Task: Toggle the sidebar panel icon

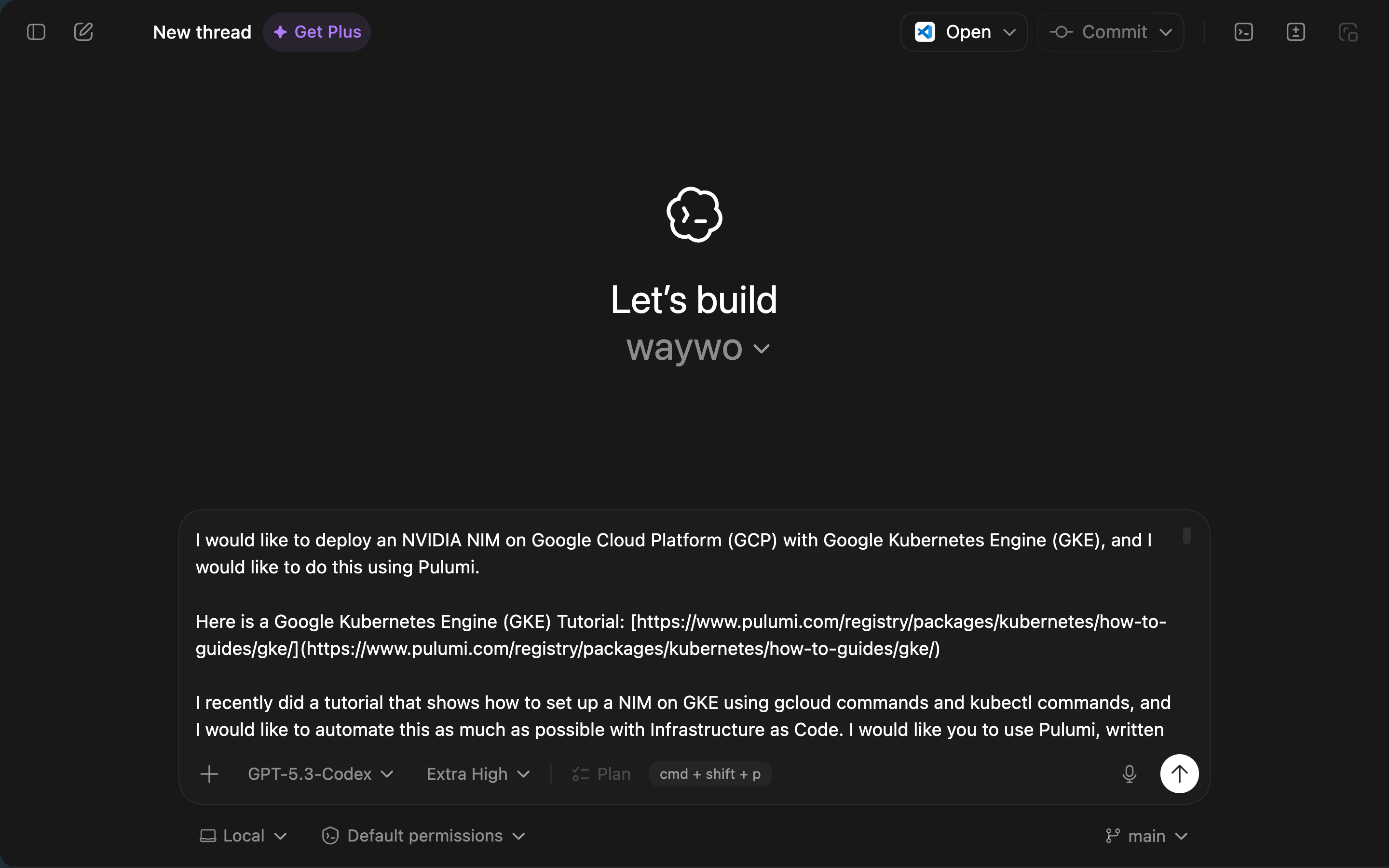Action: pyautogui.click(x=36, y=32)
